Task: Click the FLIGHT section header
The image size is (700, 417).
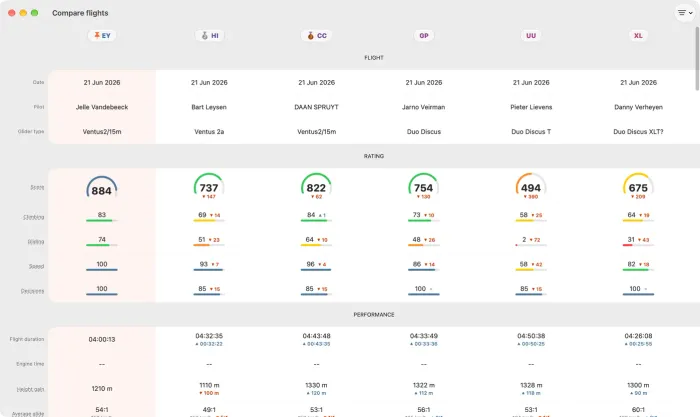Action: coord(374,58)
